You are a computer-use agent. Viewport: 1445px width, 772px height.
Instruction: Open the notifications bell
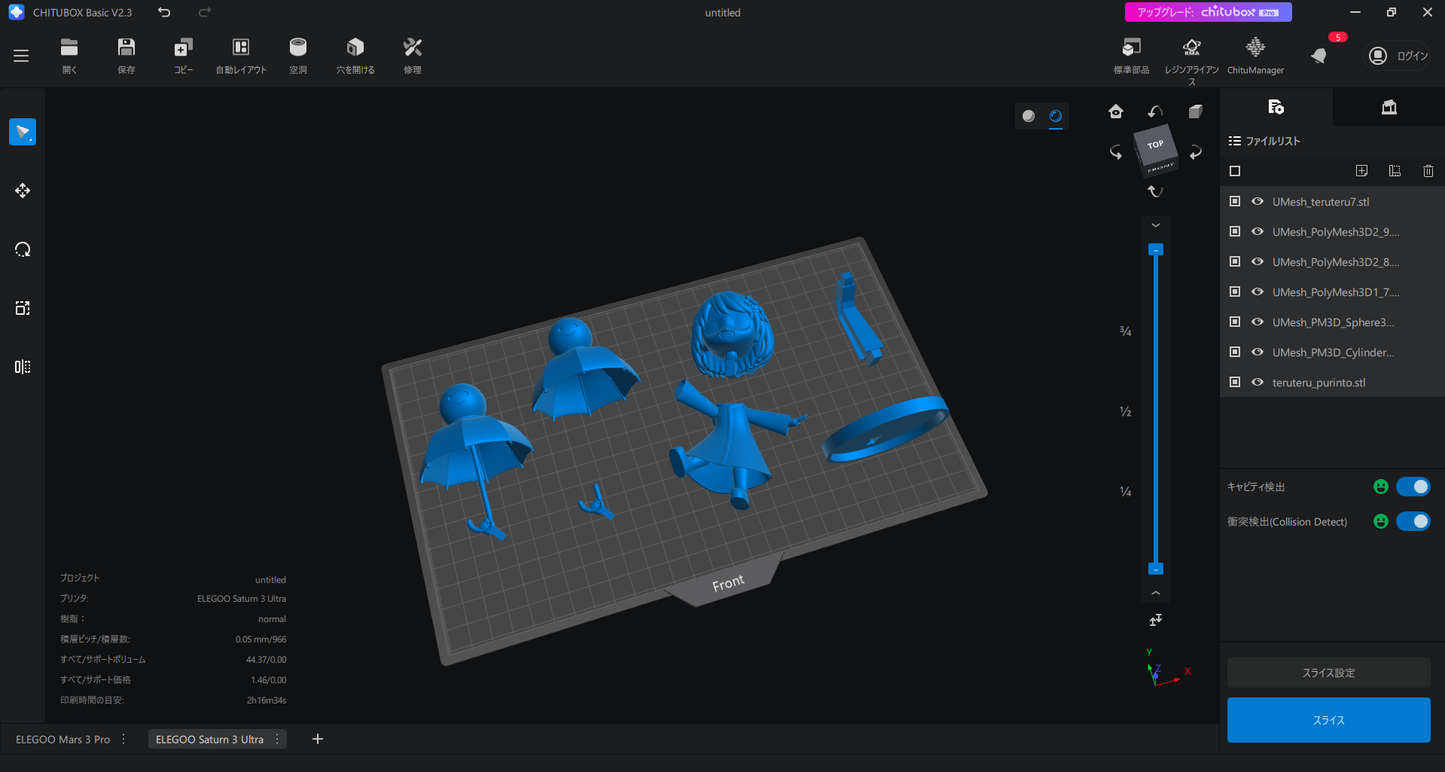click(x=1319, y=56)
